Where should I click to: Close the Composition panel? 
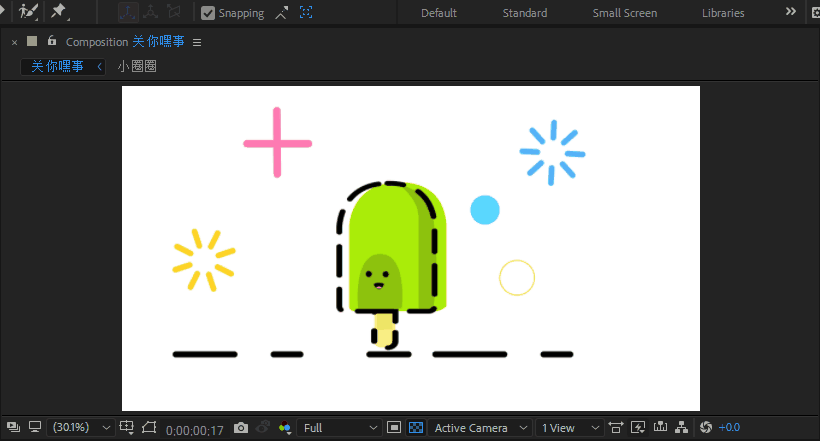tap(14, 42)
